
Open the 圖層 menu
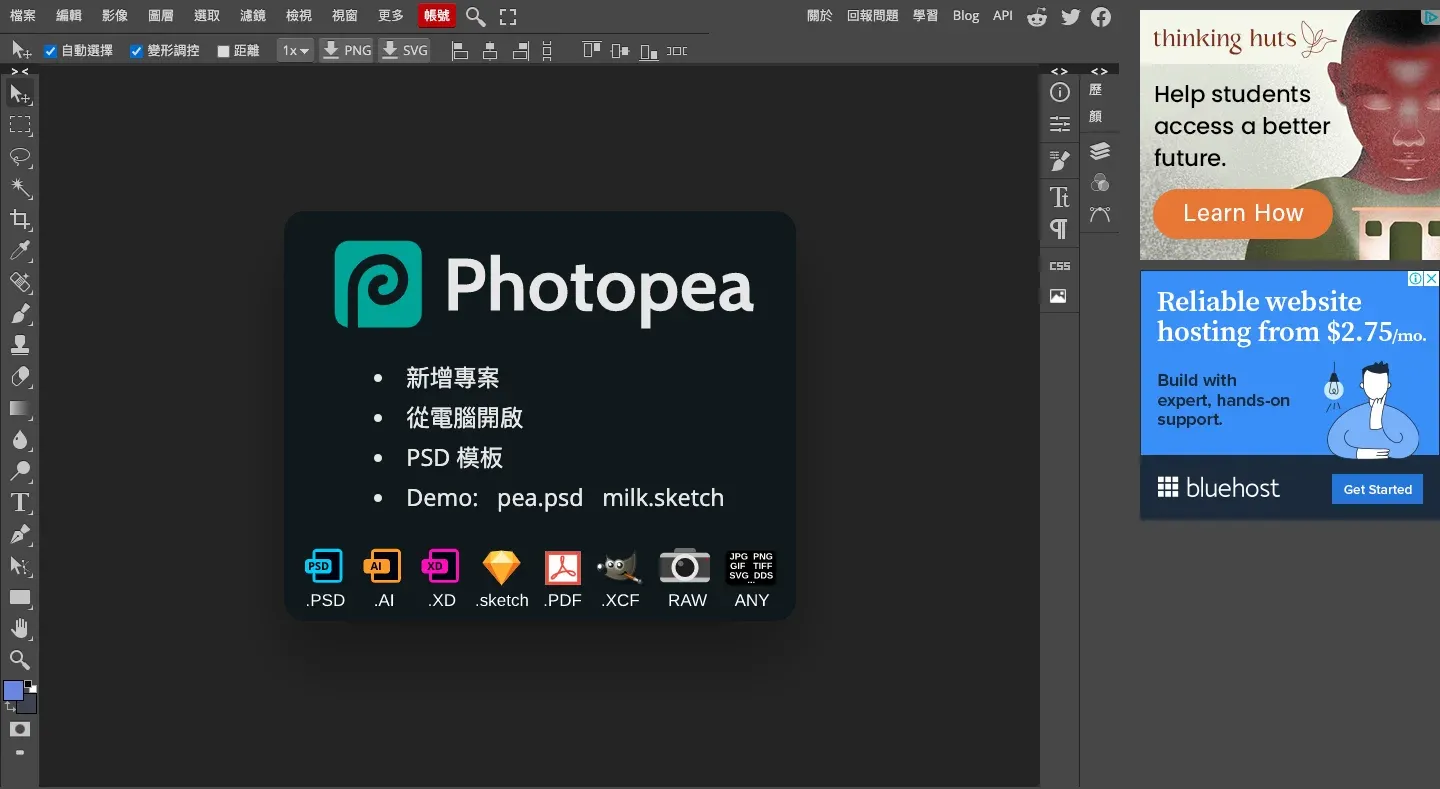(161, 16)
